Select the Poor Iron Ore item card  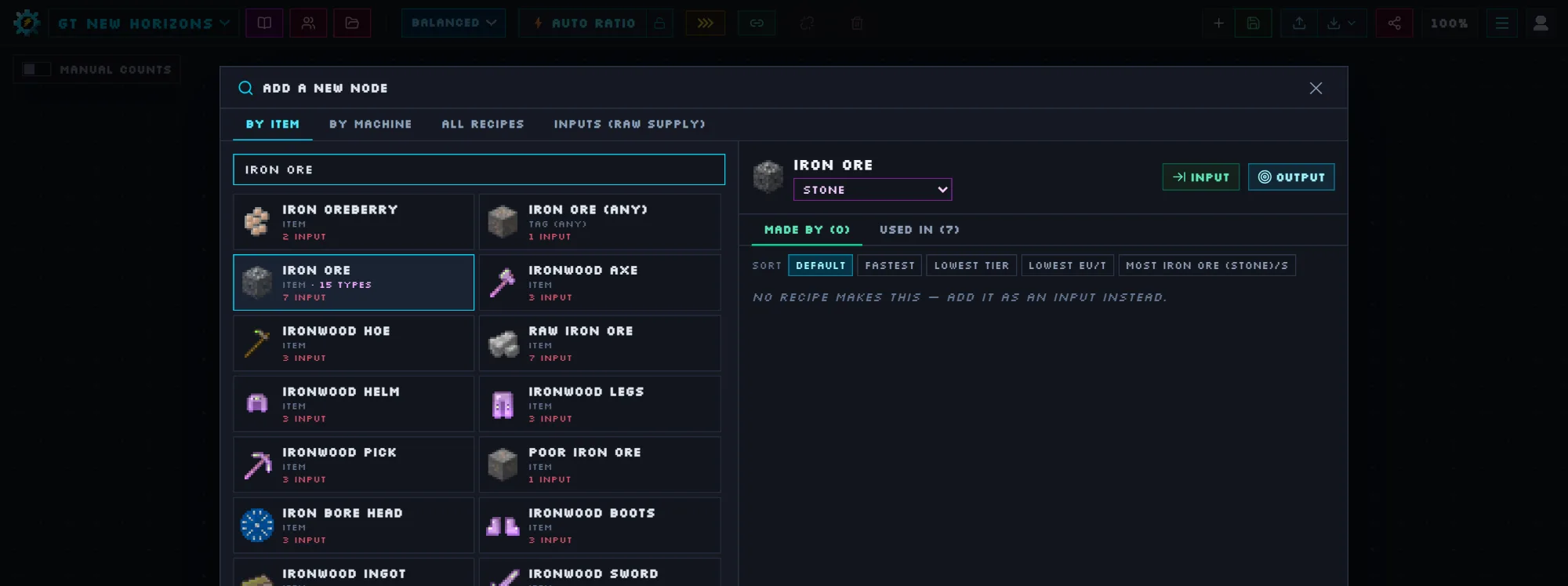(x=600, y=464)
